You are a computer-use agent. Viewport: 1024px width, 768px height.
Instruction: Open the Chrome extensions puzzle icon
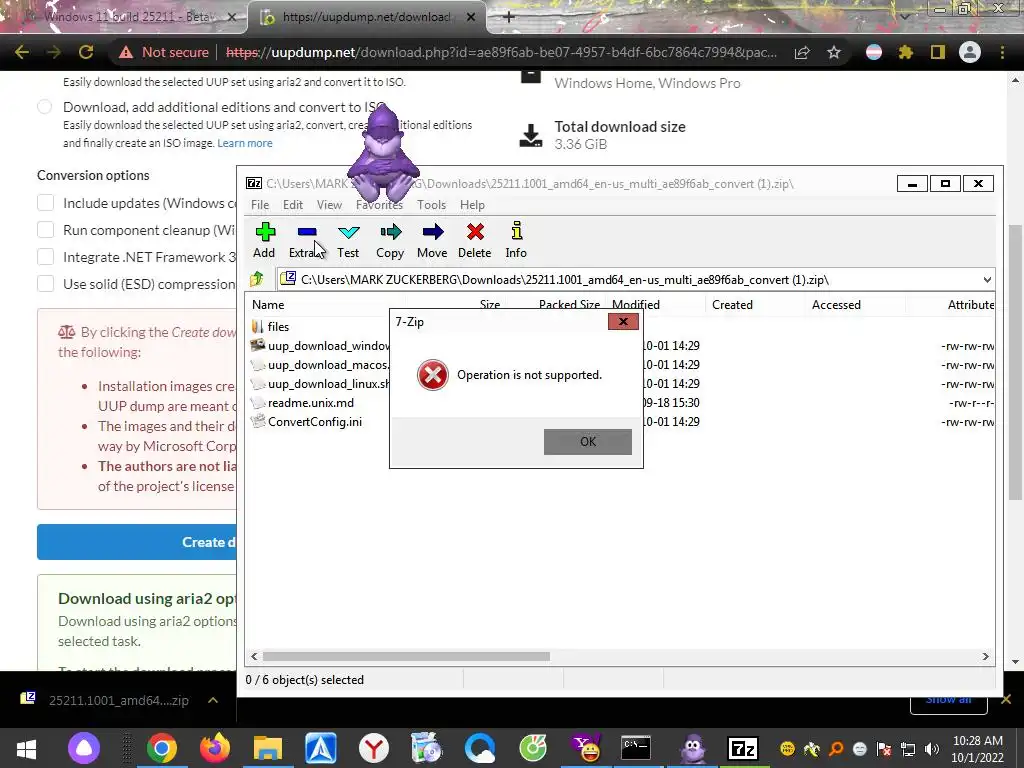(x=905, y=52)
